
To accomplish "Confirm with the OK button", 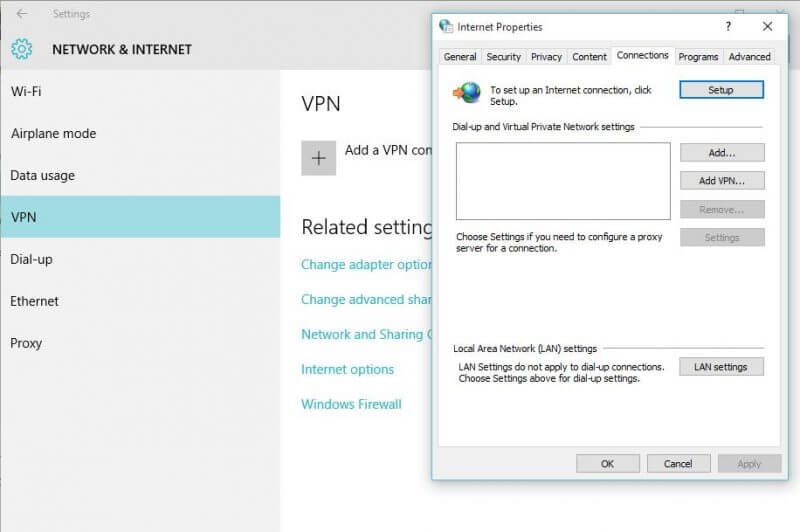I will coord(607,464).
